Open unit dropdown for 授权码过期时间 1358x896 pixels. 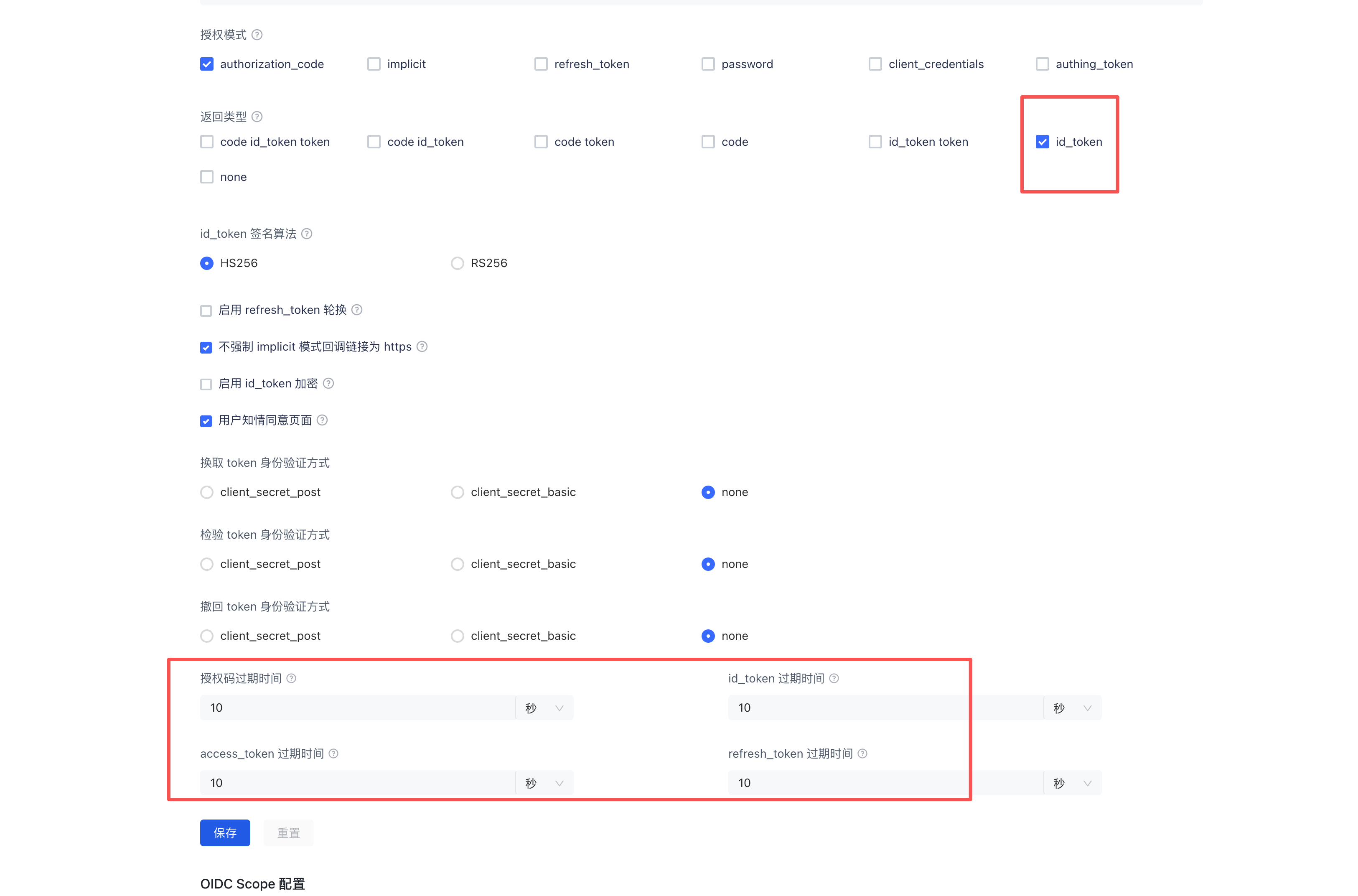click(x=544, y=708)
